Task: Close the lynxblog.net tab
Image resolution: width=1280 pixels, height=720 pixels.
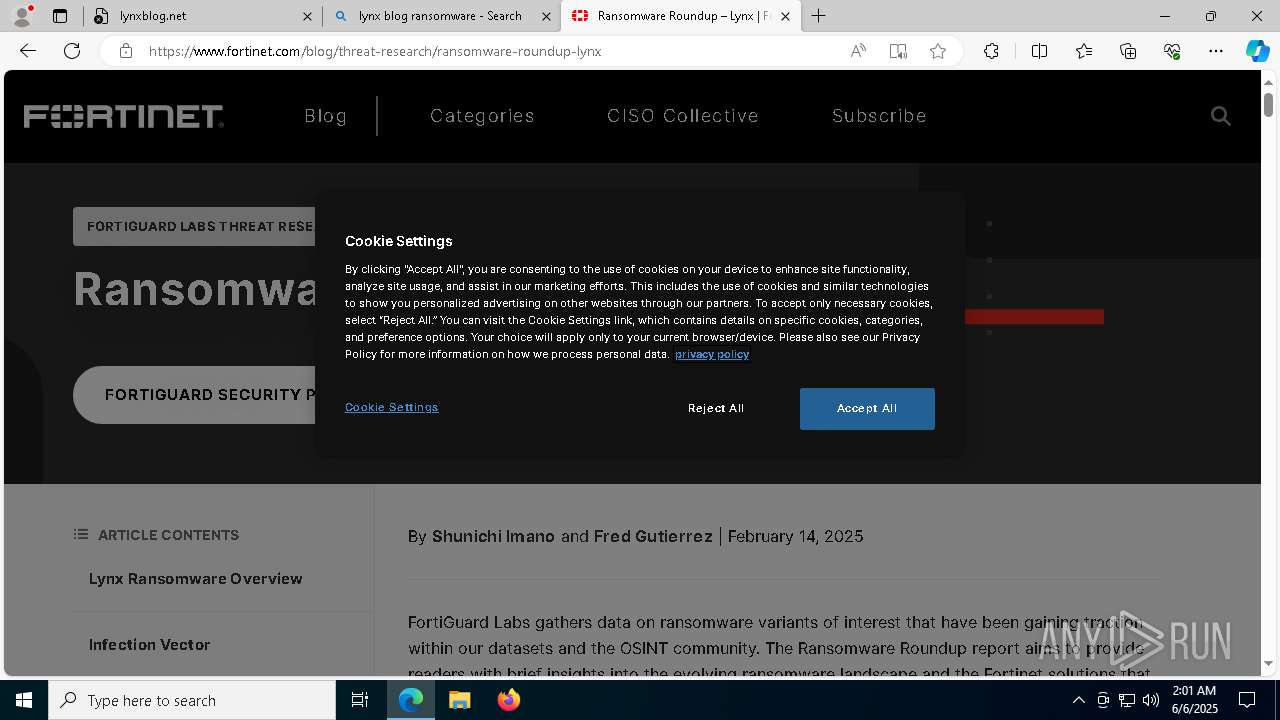Action: point(307,16)
